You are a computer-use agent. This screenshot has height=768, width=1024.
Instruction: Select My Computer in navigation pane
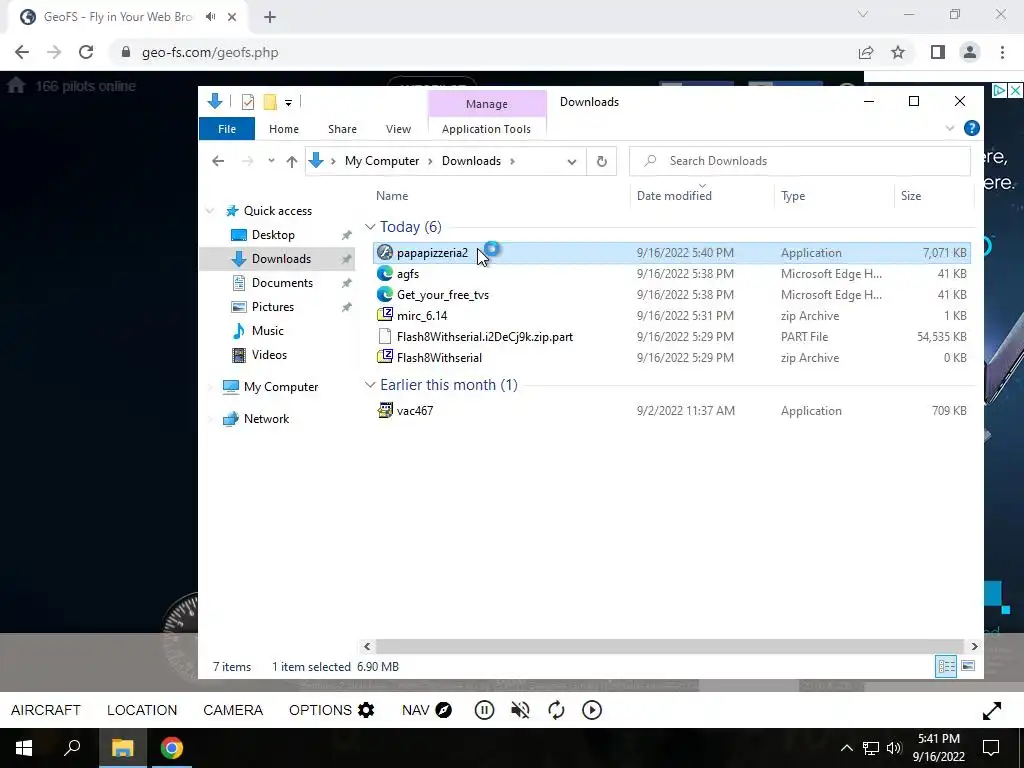[x=280, y=387]
